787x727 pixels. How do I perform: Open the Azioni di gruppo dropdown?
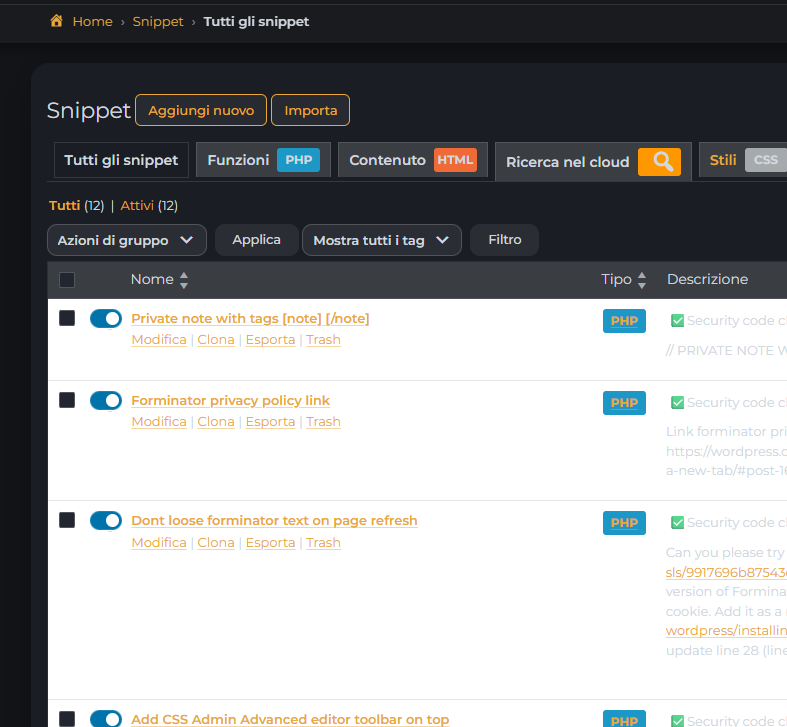click(x=126, y=240)
